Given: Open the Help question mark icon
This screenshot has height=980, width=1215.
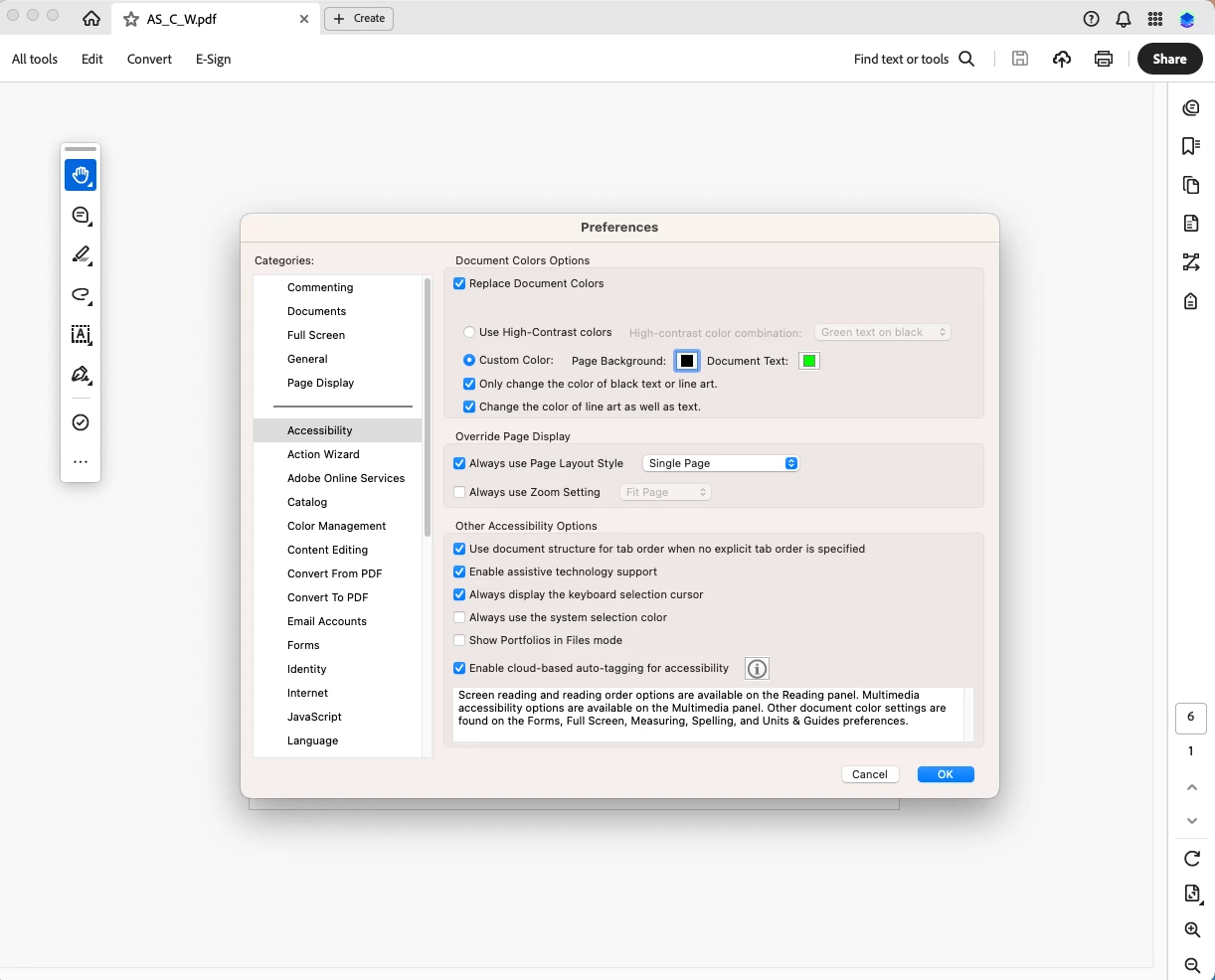Looking at the screenshot, I should (x=1091, y=19).
